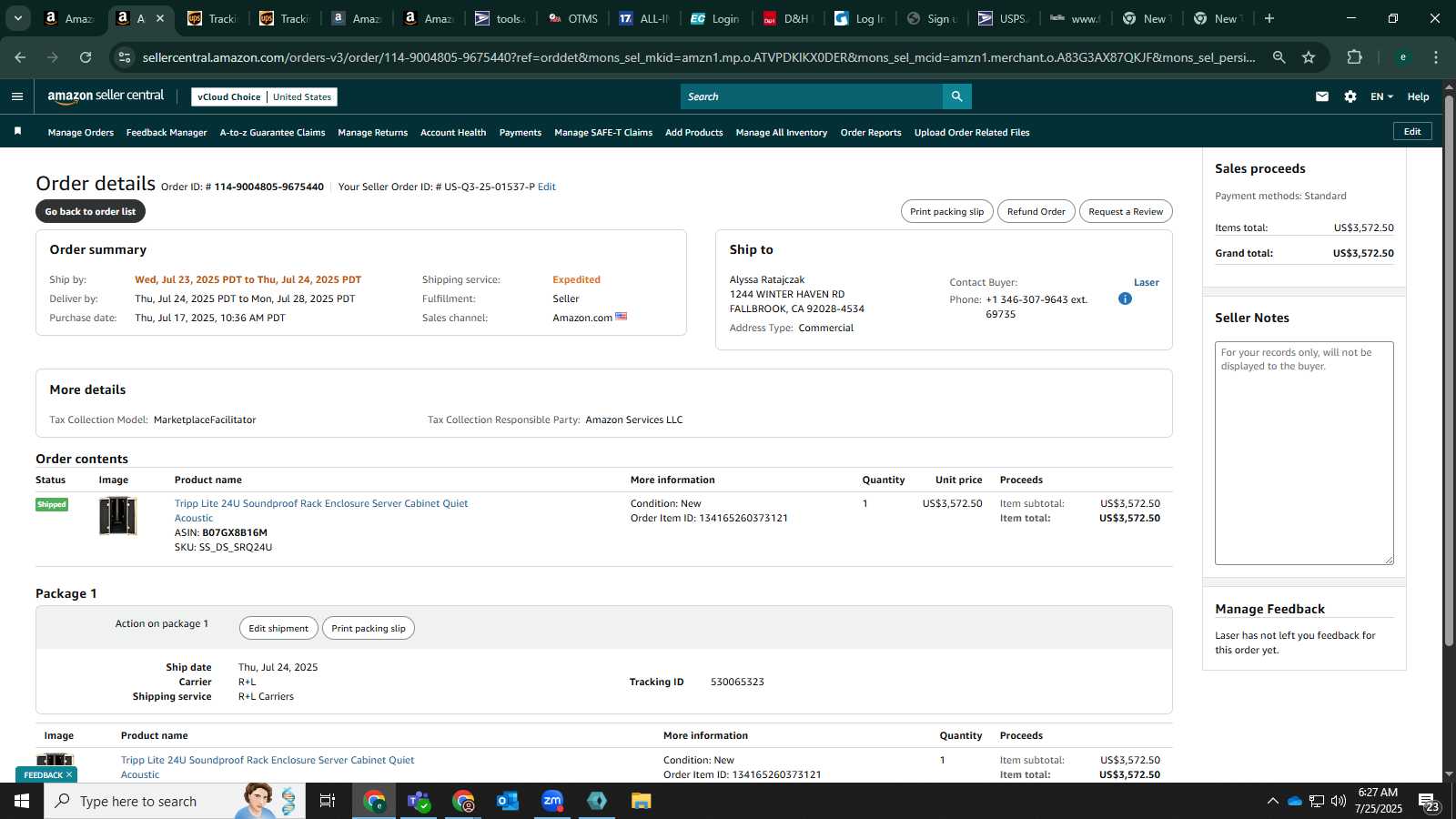
Task: Open Manage Returns in the nav bar
Action: tap(372, 133)
